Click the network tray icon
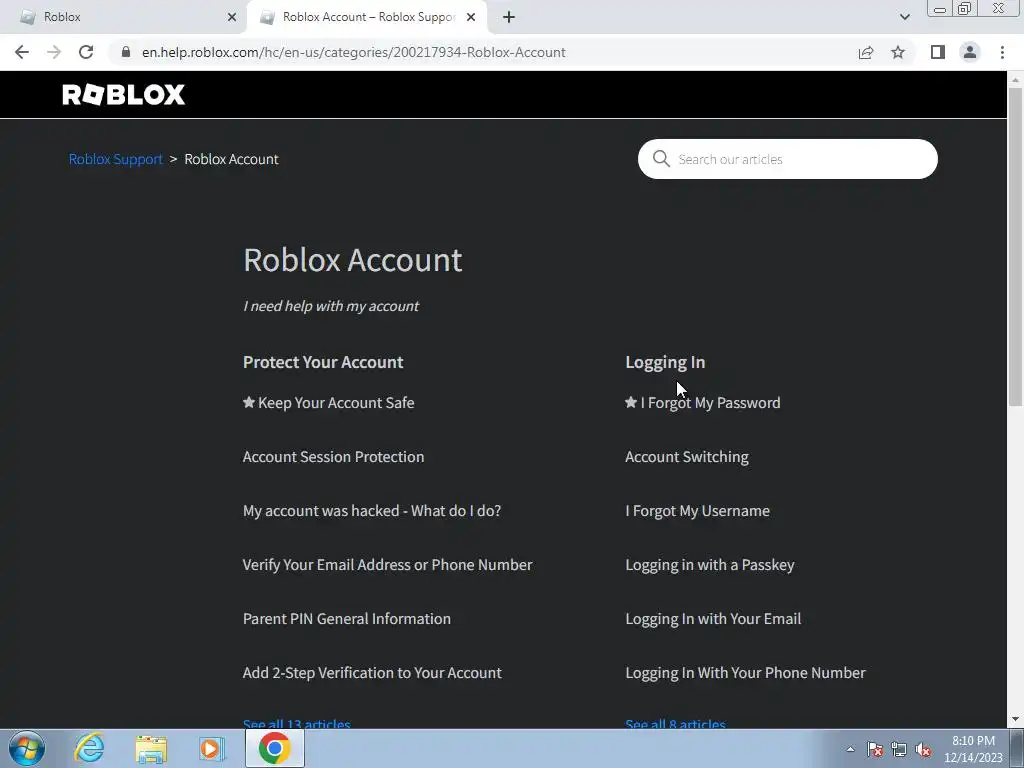 click(899, 749)
